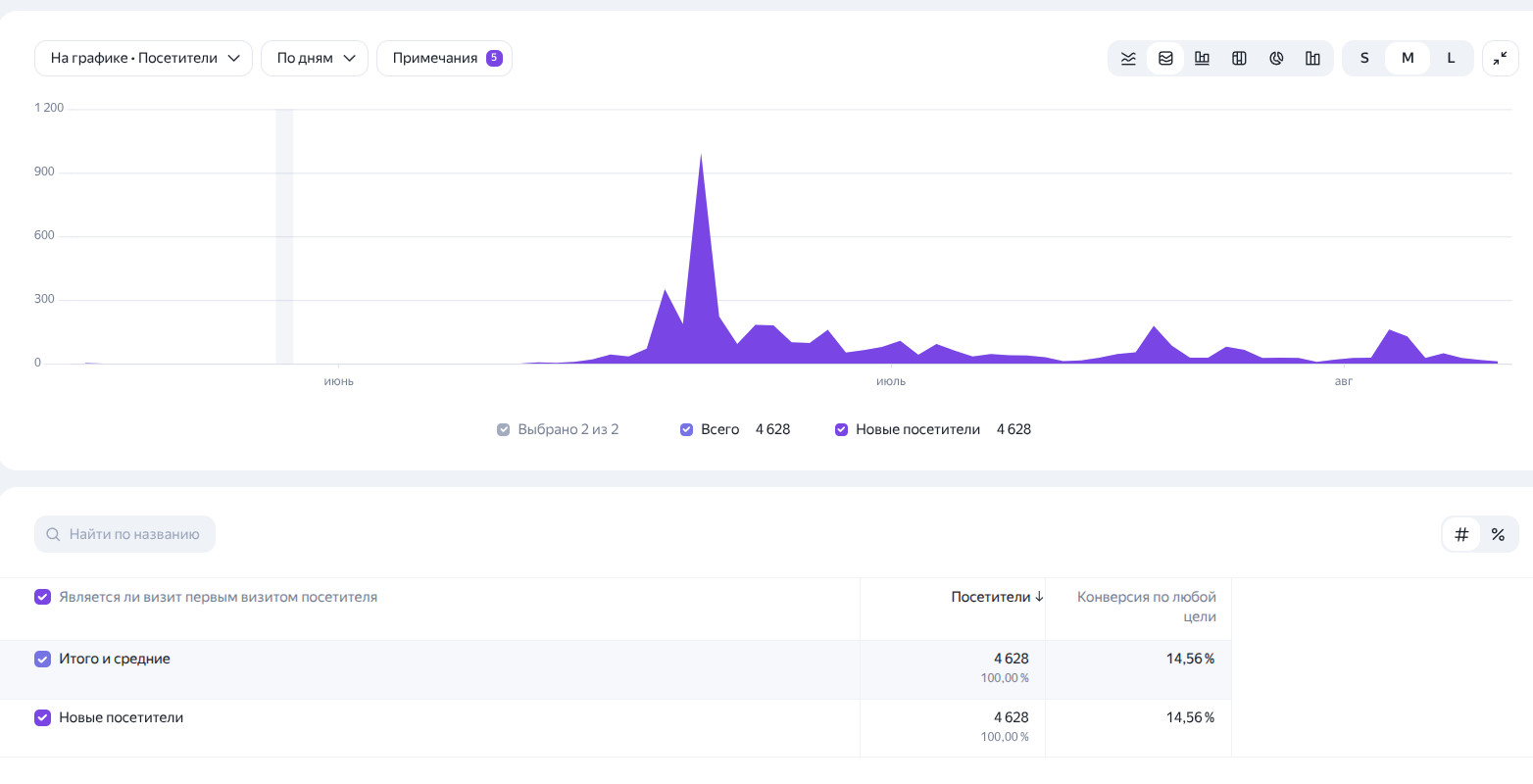Switch table to absolute numbers with # icon
The height and width of the screenshot is (784, 1533).
coord(1461,534)
